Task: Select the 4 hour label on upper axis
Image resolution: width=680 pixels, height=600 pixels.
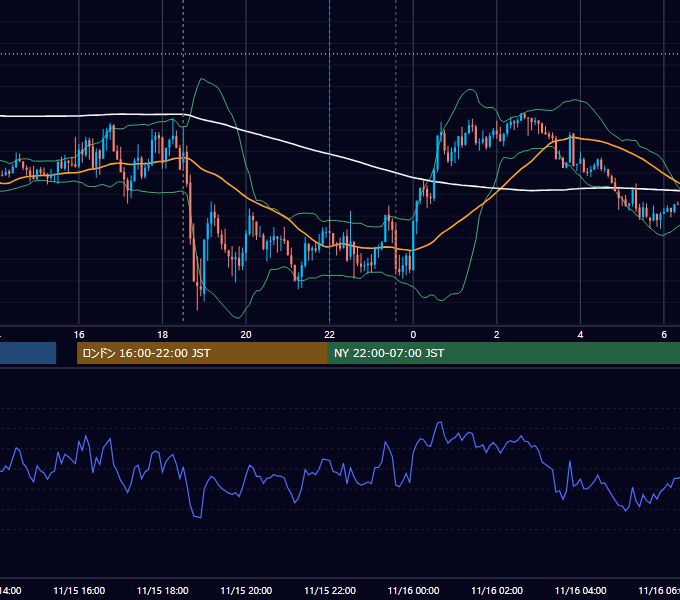Action: pyautogui.click(x=580, y=334)
